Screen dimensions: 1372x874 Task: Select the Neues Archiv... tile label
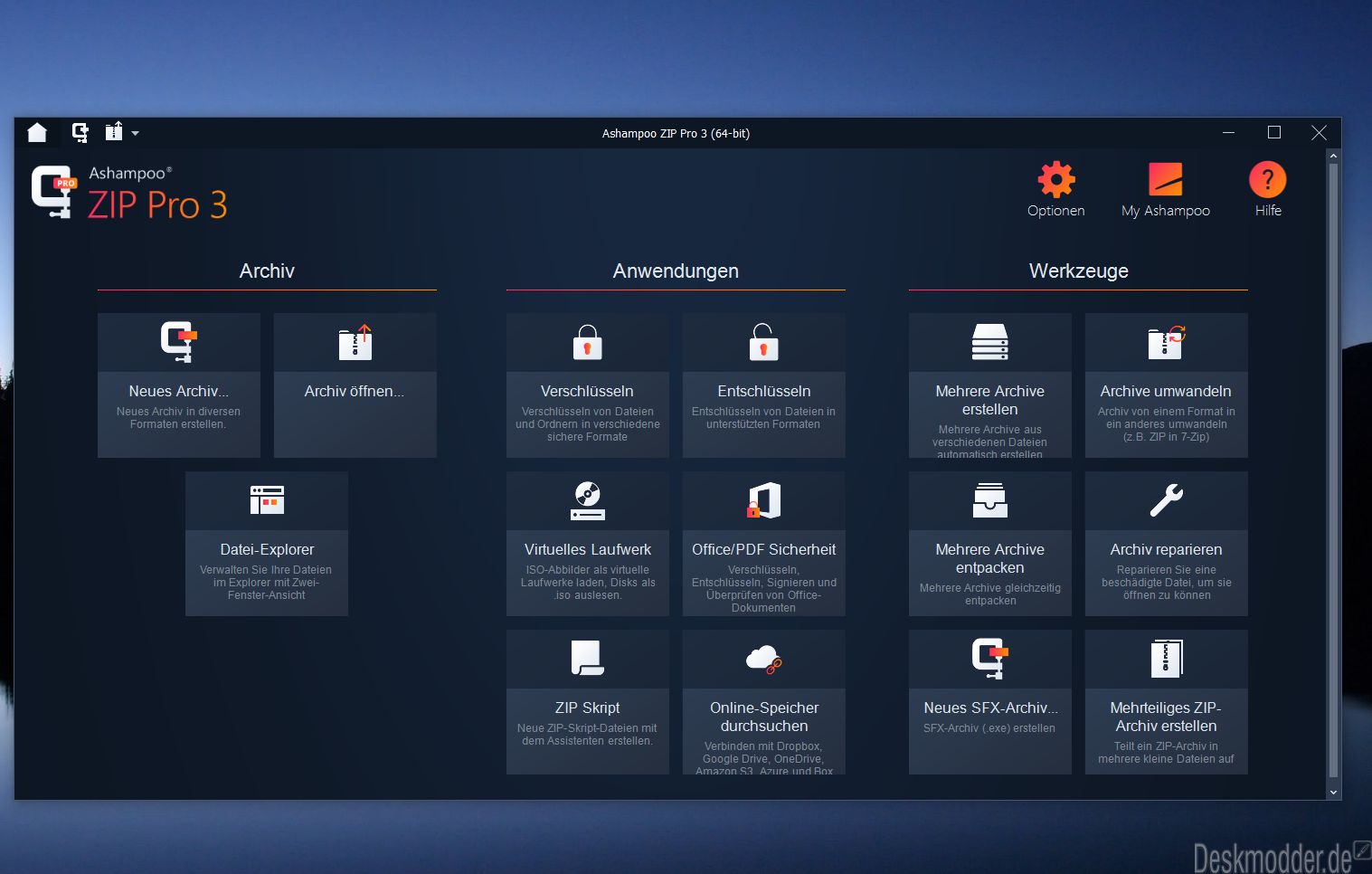tap(179, 391)
